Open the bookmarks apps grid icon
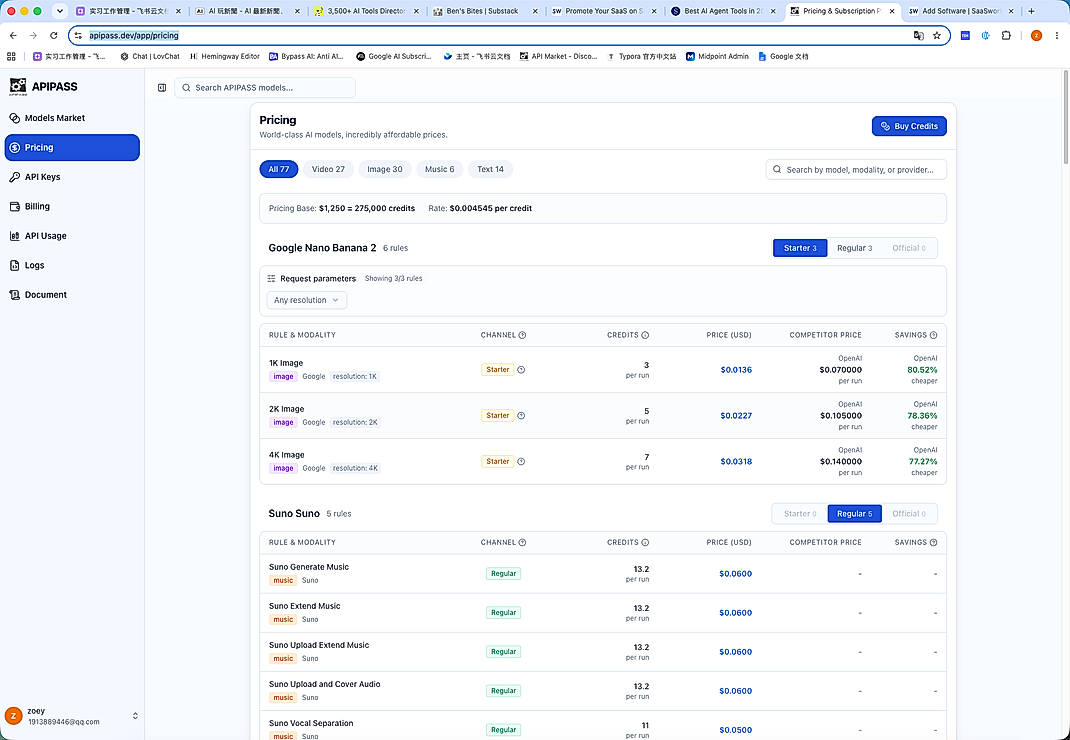This screenshot has width=1070, height=740. coord(11,57)
